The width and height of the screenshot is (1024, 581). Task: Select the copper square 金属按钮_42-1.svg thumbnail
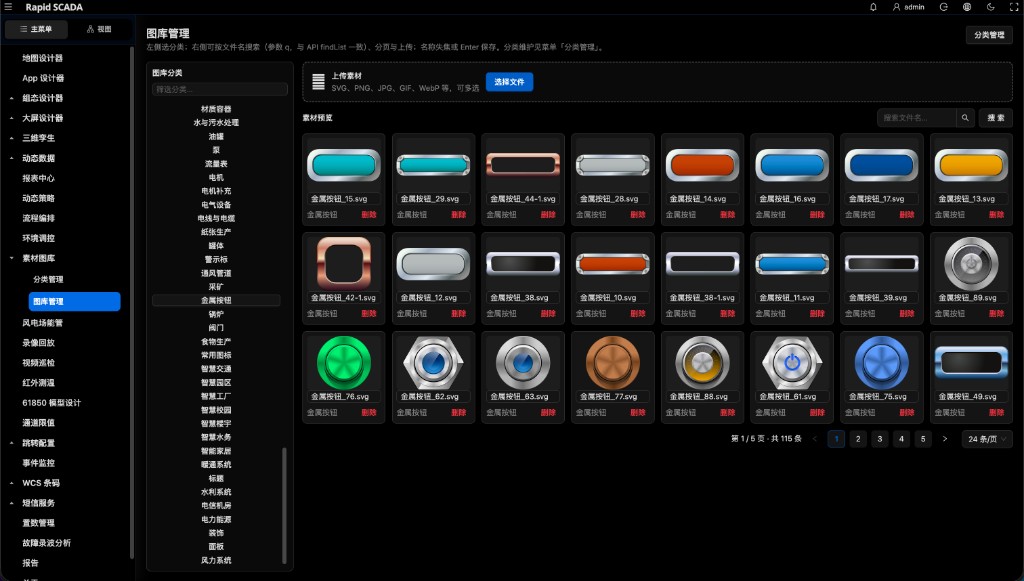344,263
